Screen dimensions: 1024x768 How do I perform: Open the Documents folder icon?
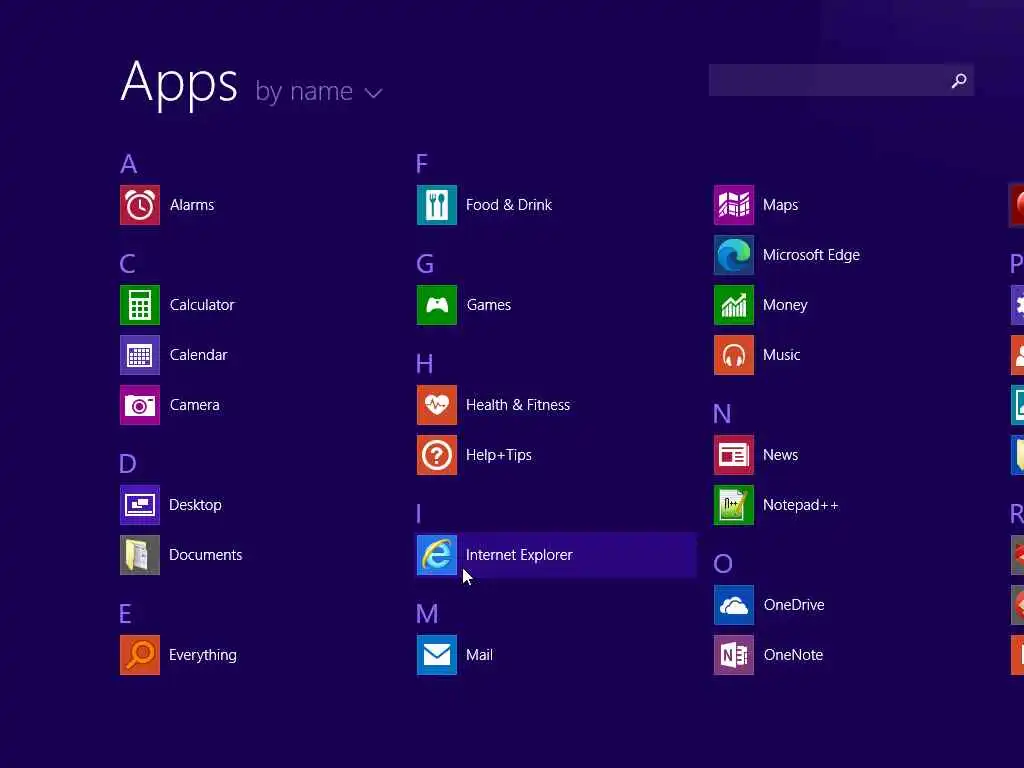coord(140,555)
